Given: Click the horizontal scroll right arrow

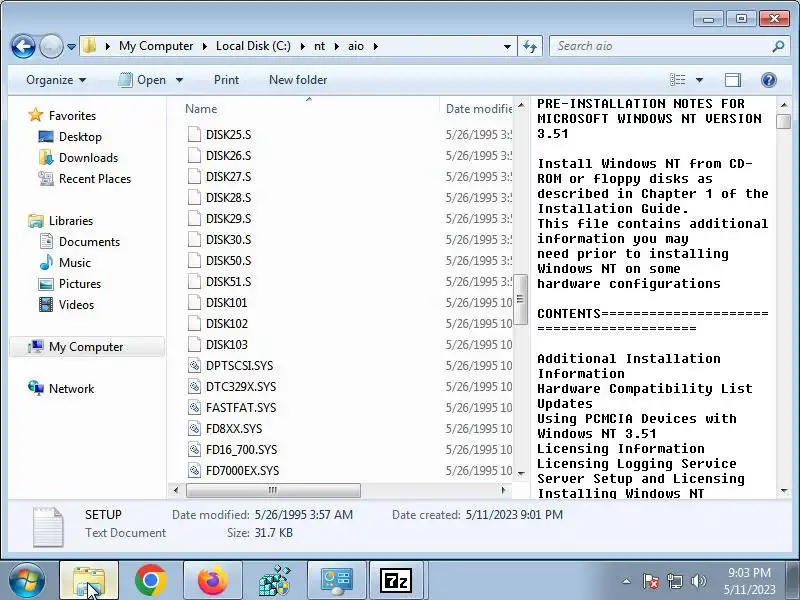Looking at the screenshot, I should 503,490.
